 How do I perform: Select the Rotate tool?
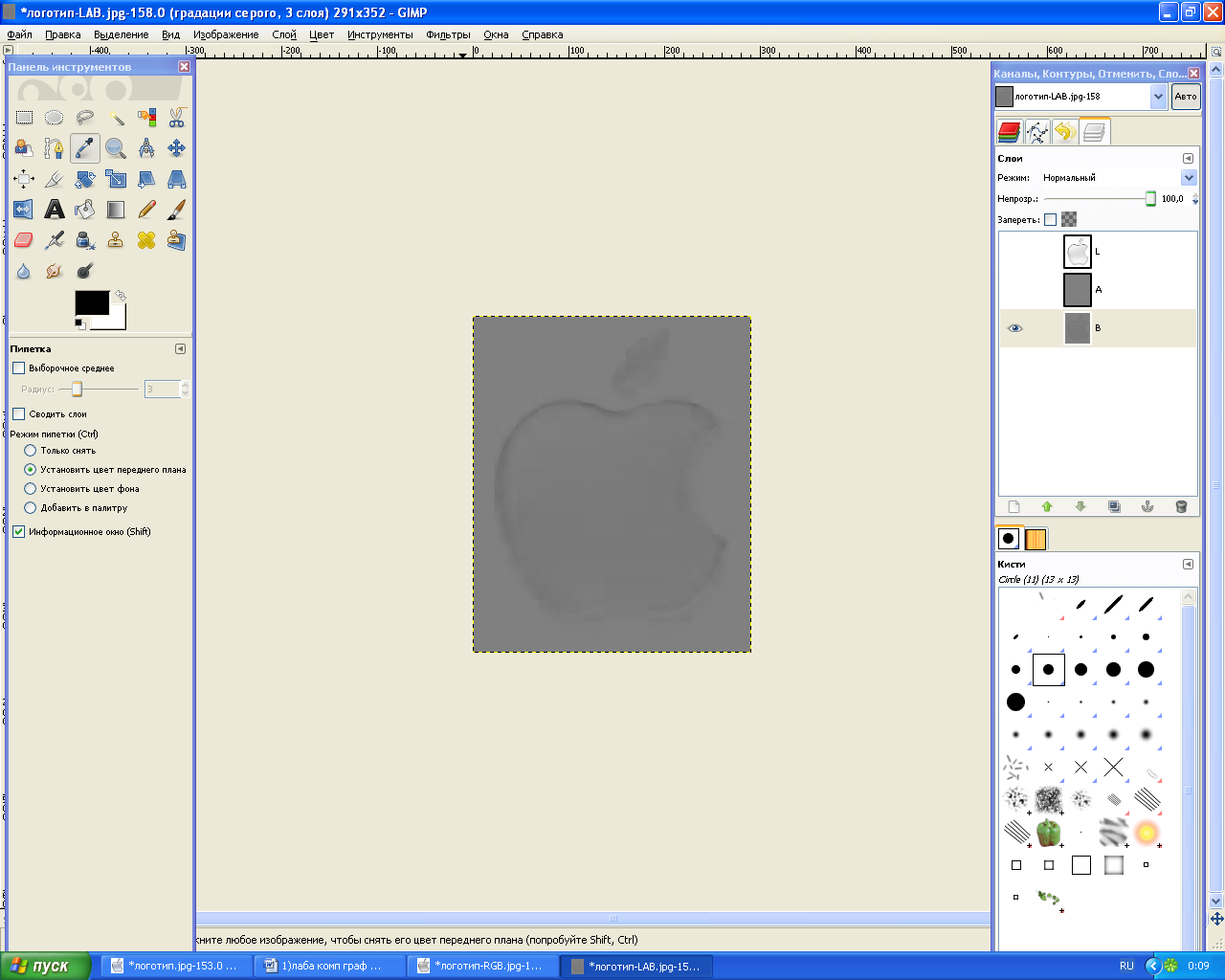pos(85,179)
